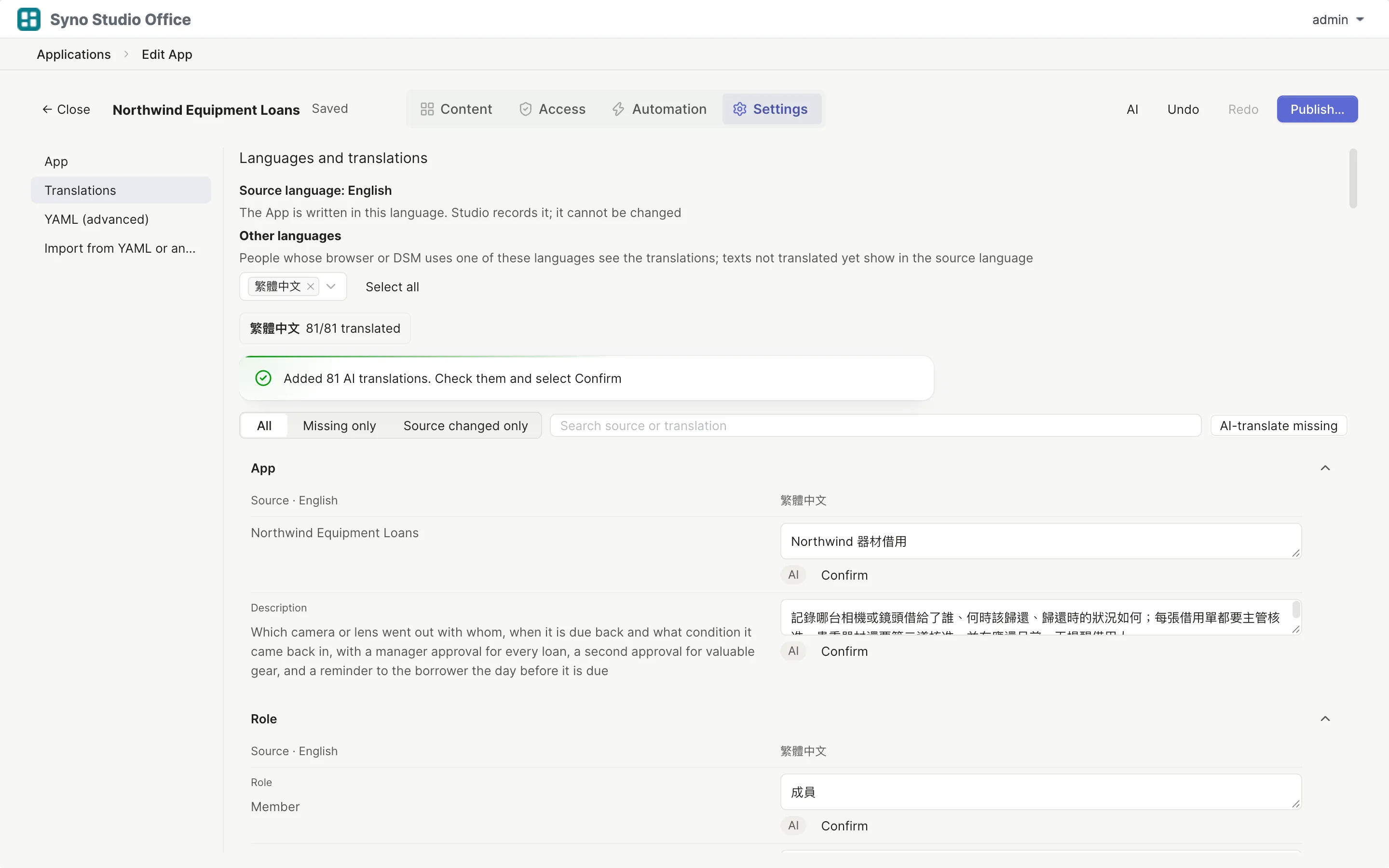Viewport: 1389px width, 868px height.
Task: Click the AI badge under the Description translation
Action: coord(793,651)
